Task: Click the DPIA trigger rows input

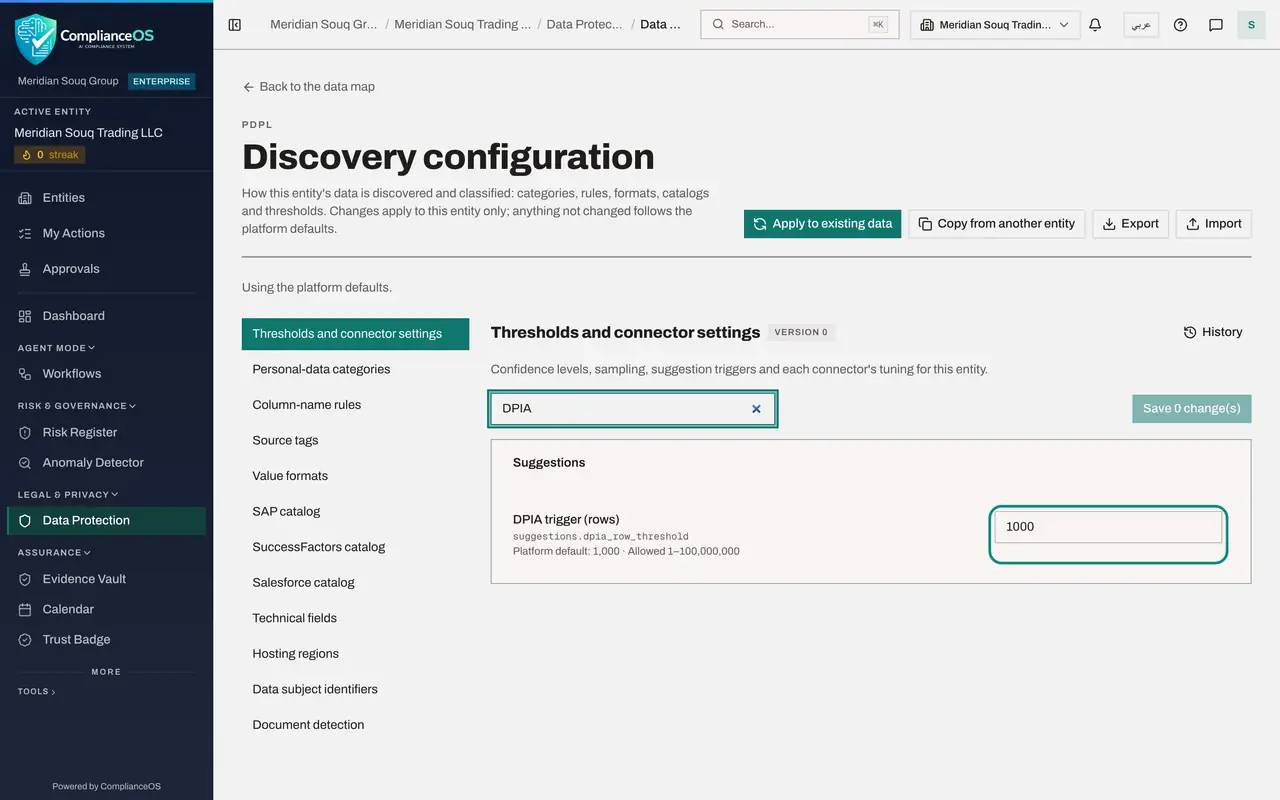Action: tap(1108, 527)
